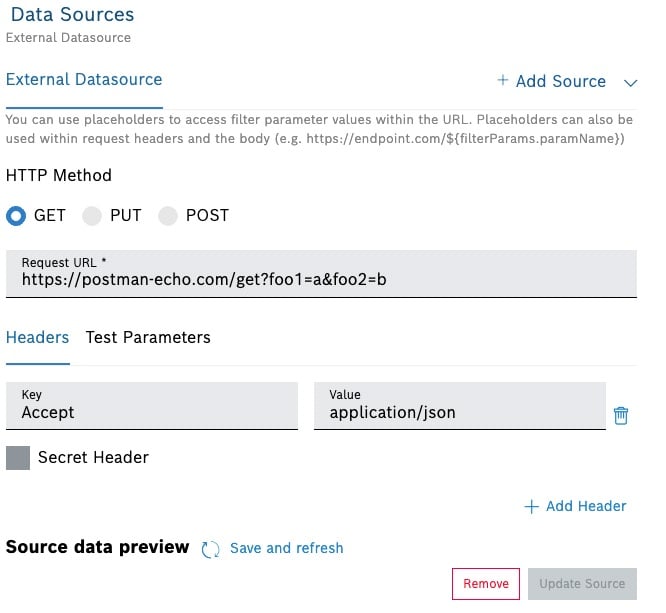This screenshot has height=613, width=666.
Task: Focus the Request URL input field
Action: click(x=321, y=278)
